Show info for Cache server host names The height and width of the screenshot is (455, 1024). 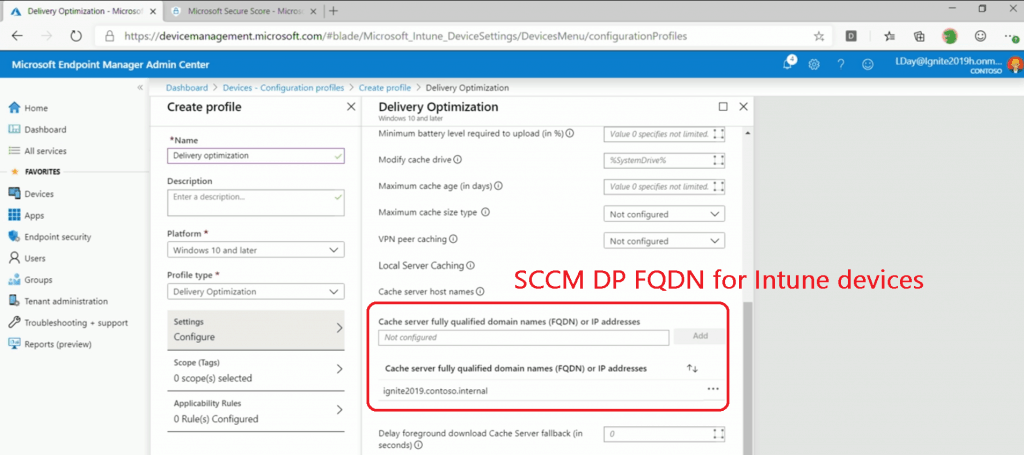tap(480, 292)
